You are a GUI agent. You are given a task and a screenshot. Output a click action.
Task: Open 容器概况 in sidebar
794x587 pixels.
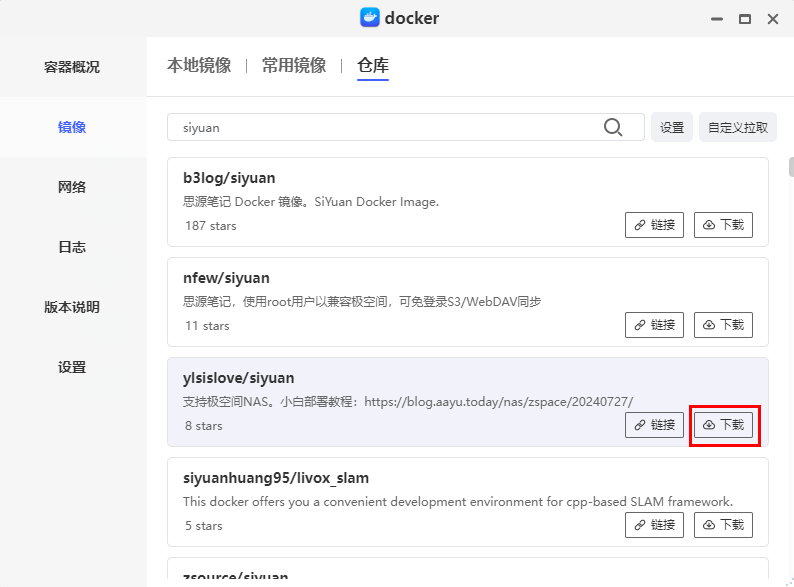72,67
